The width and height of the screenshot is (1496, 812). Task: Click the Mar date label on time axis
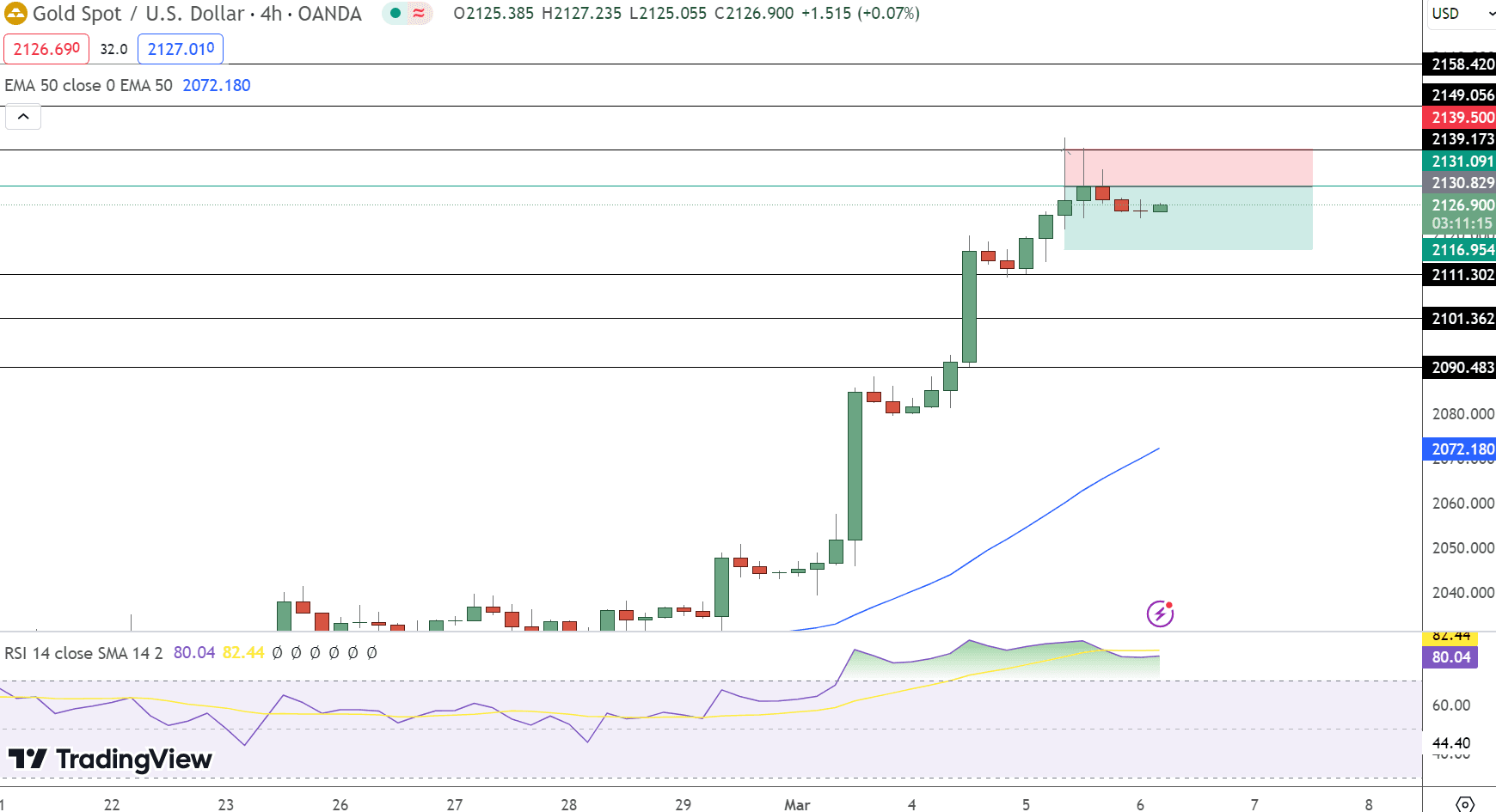coord(797,805)
